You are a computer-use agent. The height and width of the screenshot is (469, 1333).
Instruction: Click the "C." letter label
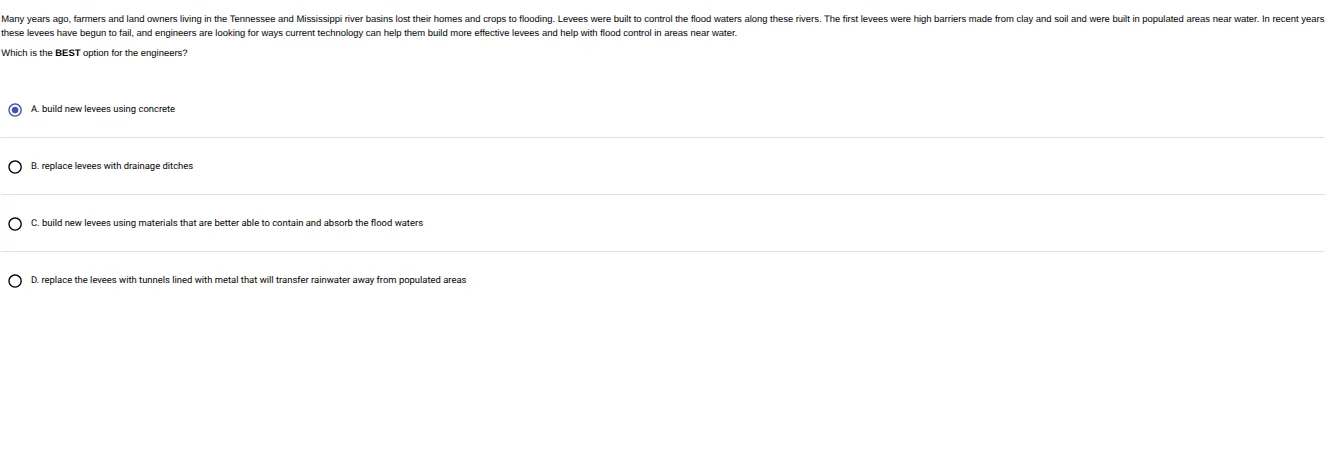click(35, 223)
